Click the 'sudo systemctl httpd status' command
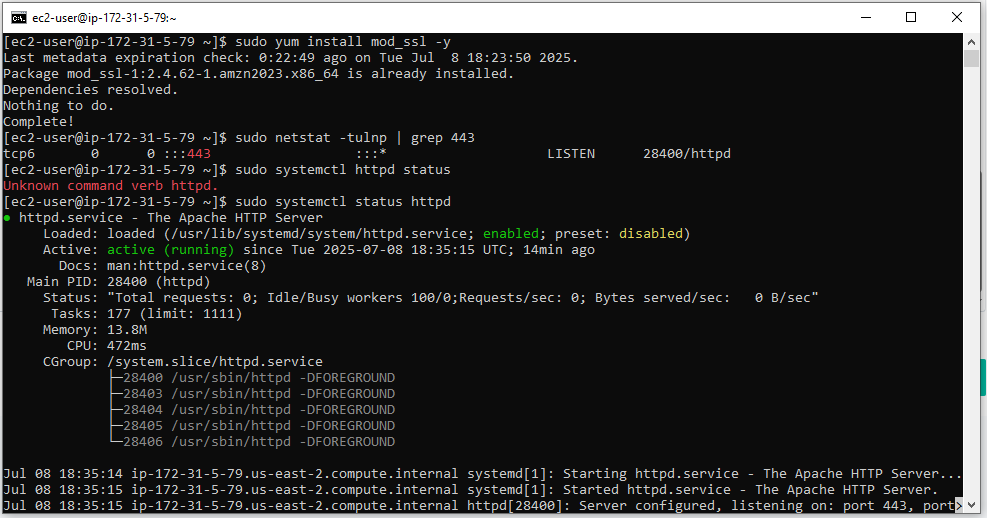This screenshot has height=518, width=987. 343,170
